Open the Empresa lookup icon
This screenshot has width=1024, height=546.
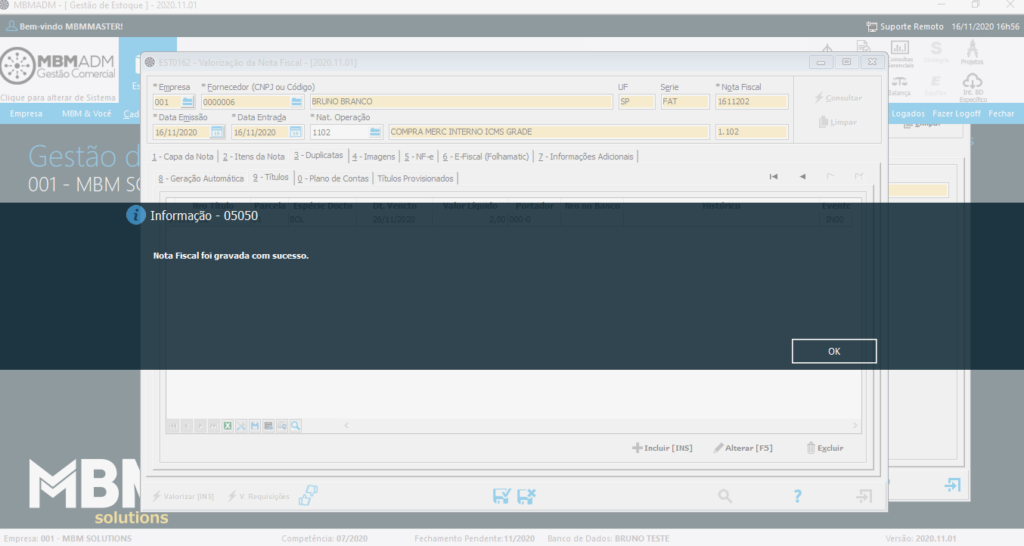point(187,102)
